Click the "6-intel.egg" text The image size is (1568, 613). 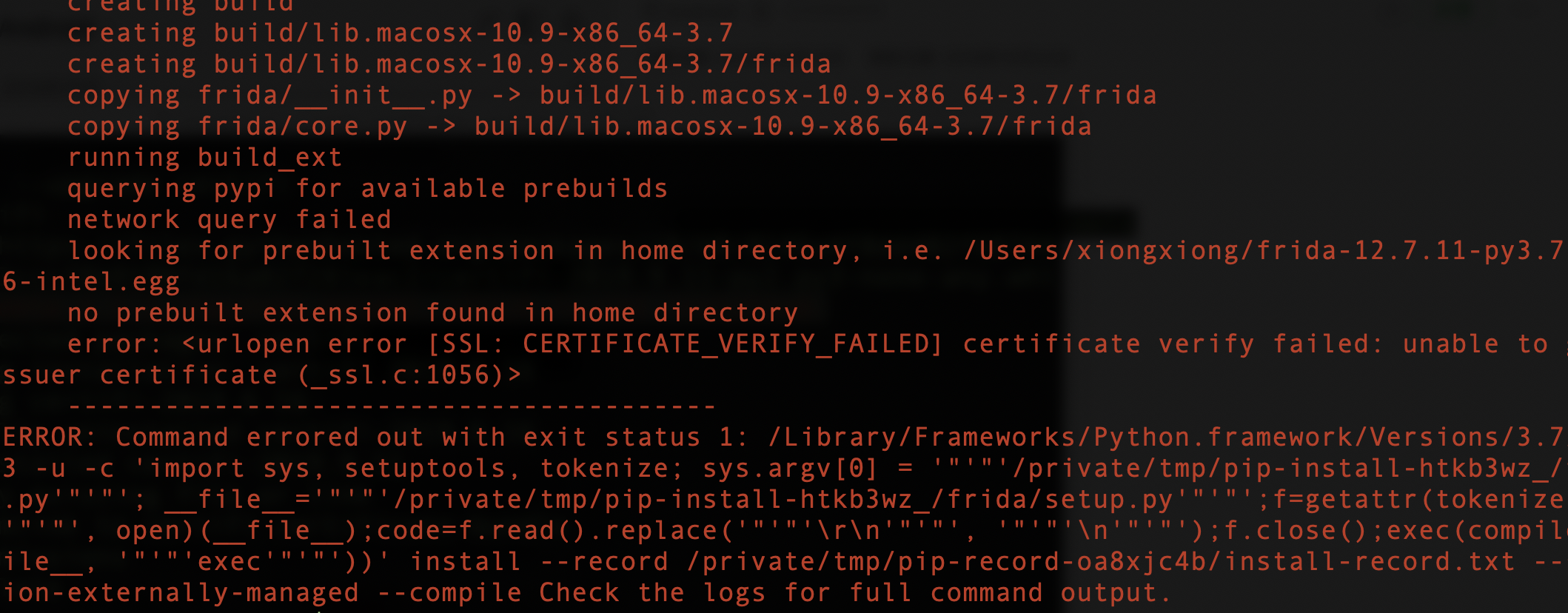pyautogui.click(x=91, y=282)
